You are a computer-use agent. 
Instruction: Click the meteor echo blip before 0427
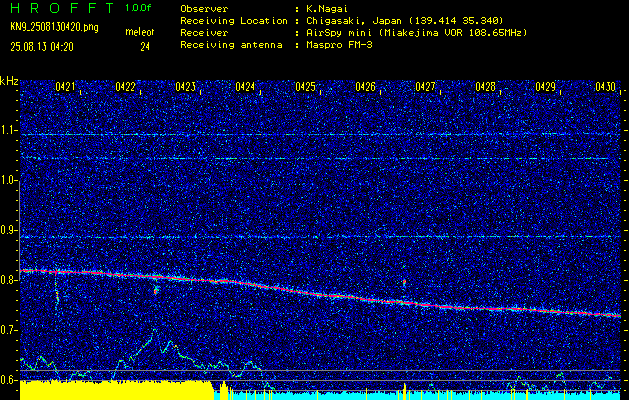click(404, 282)
